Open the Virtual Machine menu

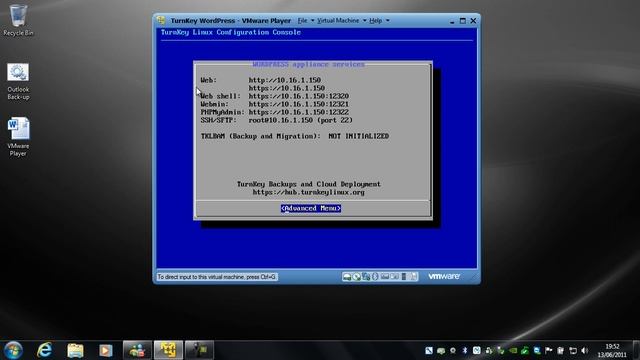coord(338,20)
